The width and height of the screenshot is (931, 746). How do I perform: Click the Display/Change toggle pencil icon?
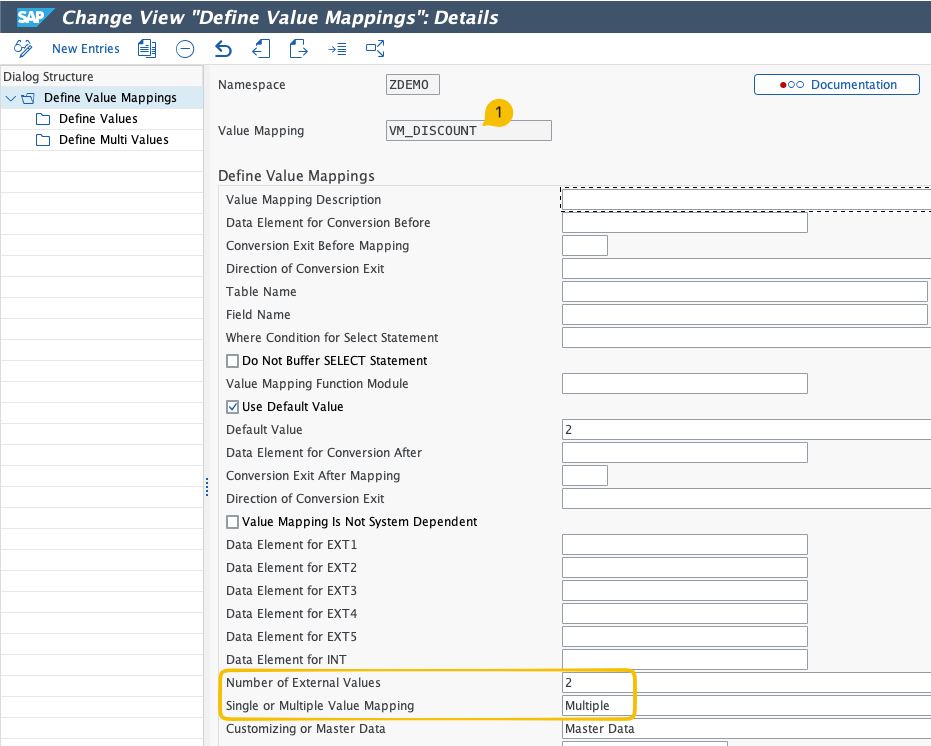click(x=23, y=49)
